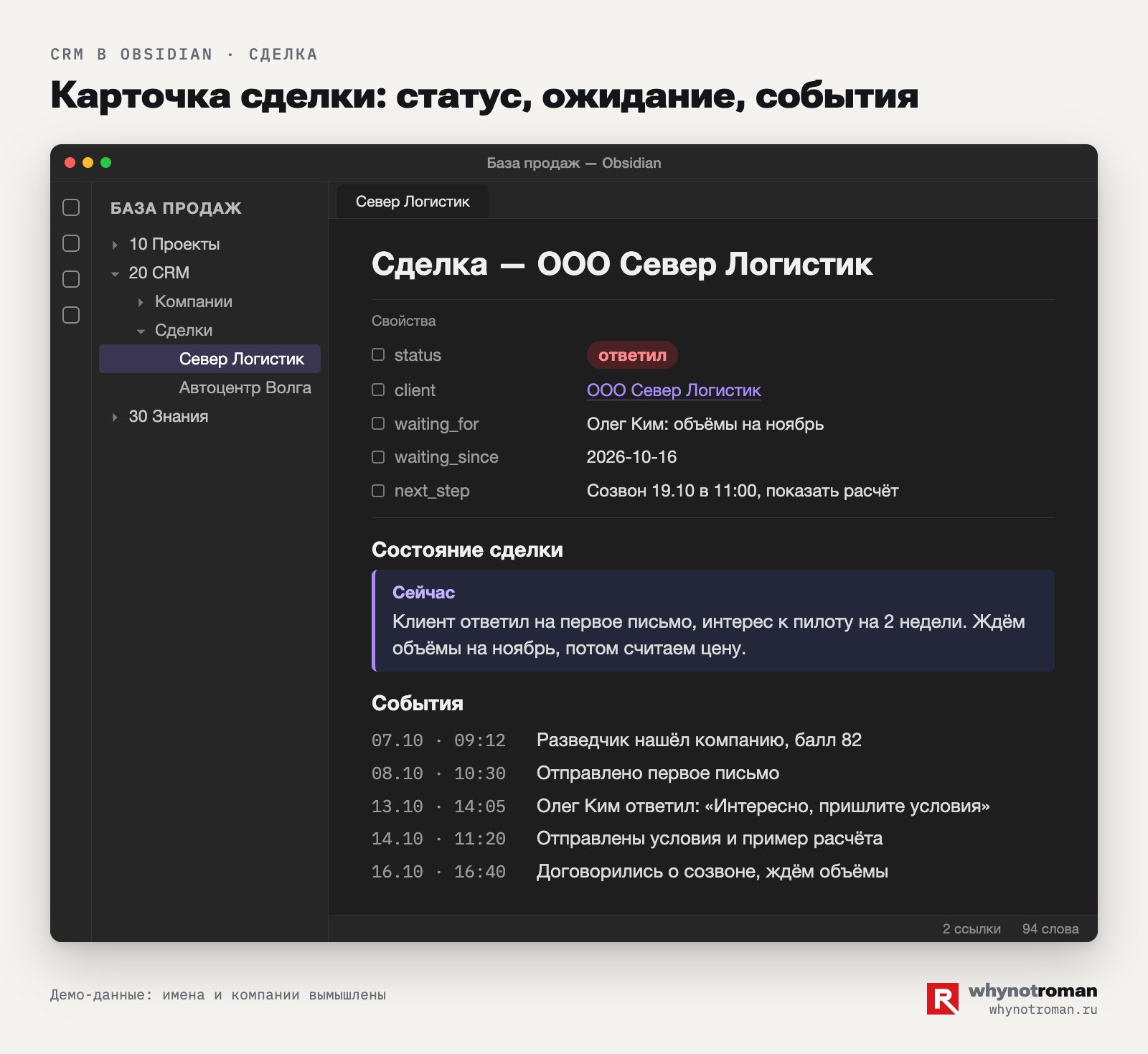Select the Сделки folder label

click(x=184, y=330)
